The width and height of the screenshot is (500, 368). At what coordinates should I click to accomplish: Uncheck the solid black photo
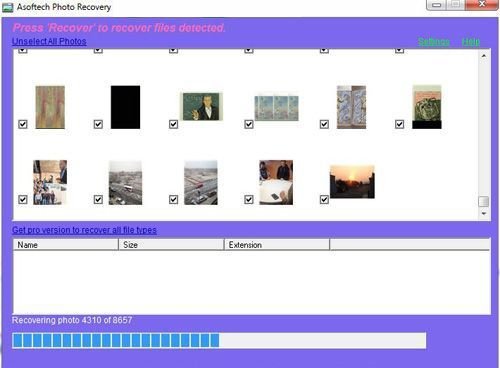(98, 124)
